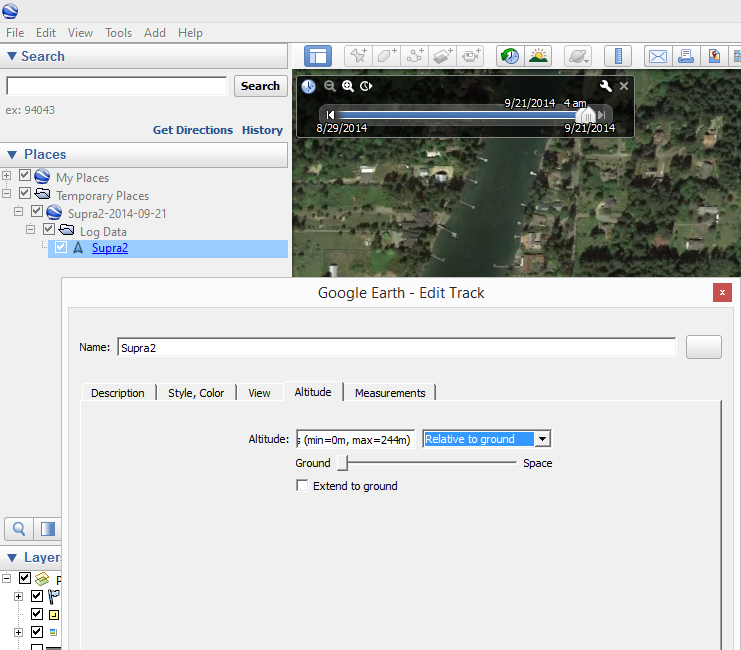This screenshot has height=650, width=741.
Task: Collapse the Temporary Places tree node
Action: [x=7, y=193]
